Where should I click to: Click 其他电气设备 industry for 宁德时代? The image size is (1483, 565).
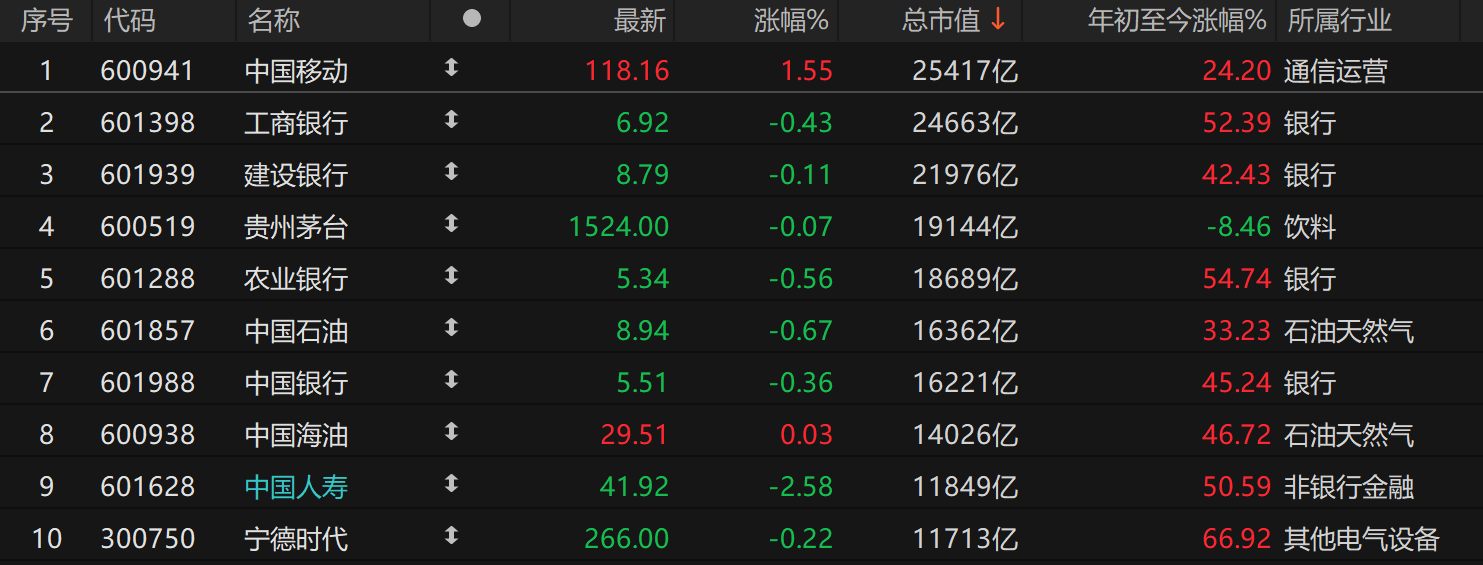pos(1361,539)
